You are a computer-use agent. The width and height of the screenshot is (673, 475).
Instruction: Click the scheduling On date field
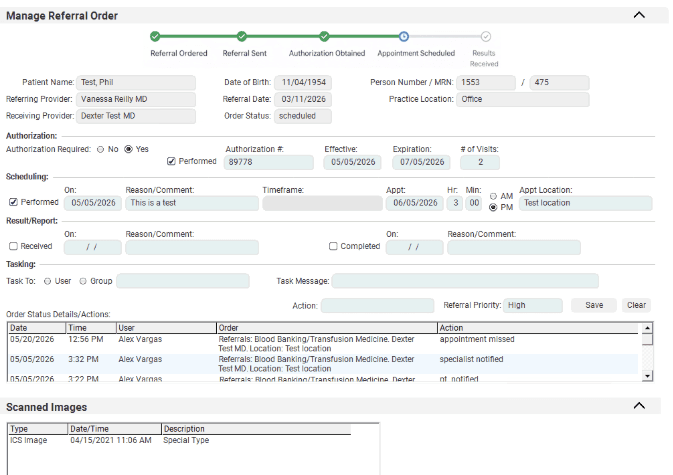click(93, 203)
